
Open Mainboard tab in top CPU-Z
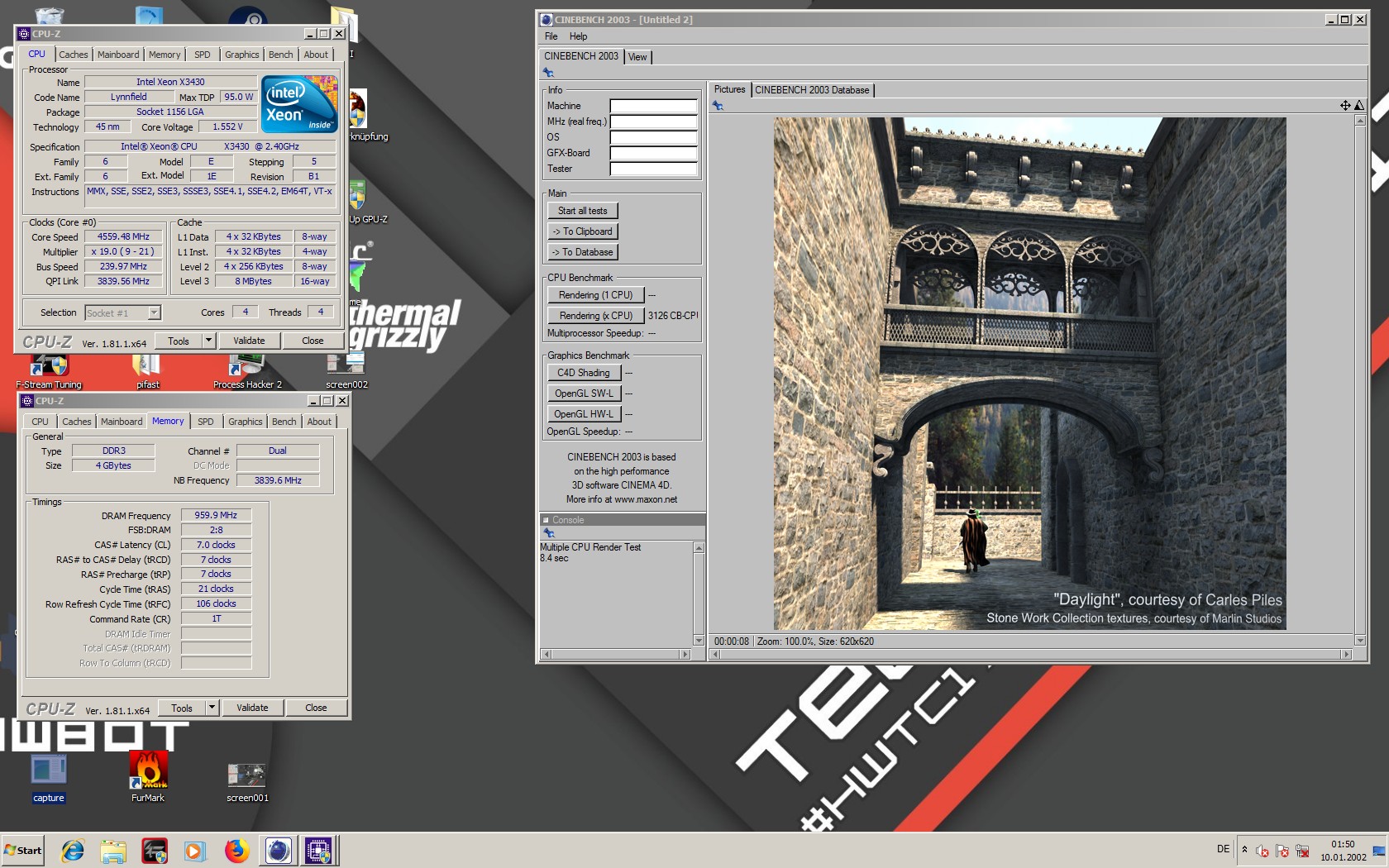click(118, 55)
